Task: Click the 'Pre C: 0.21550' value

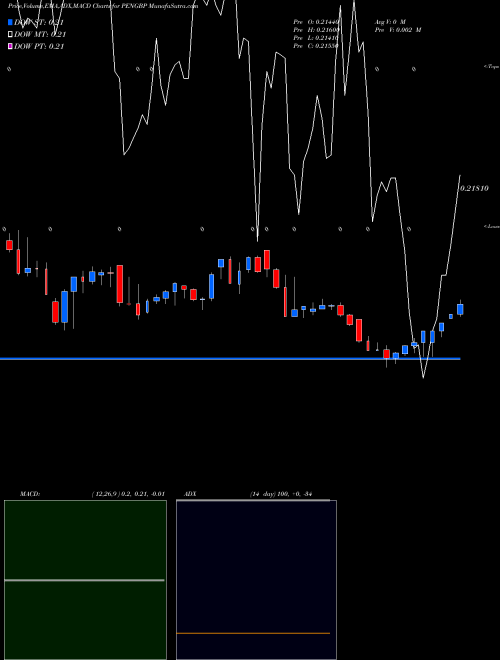Action: tap(316, 46)
